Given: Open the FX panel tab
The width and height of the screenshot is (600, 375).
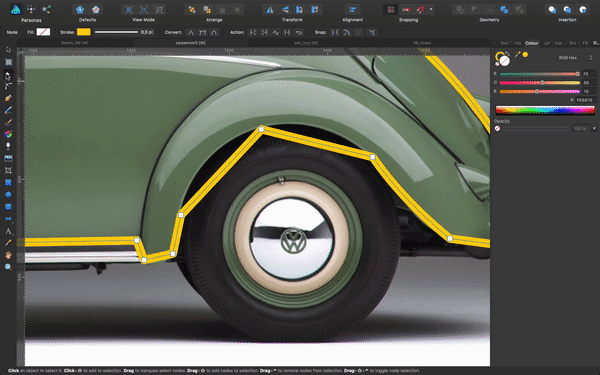Looking at the screenshot, I should [585, 43].
